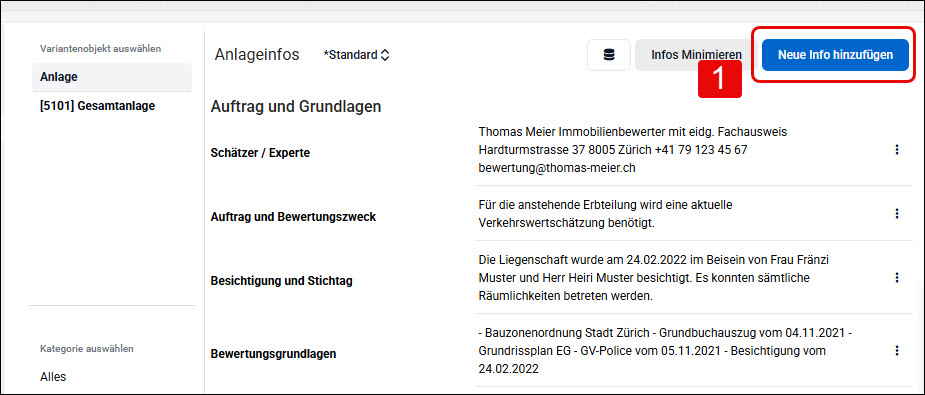Open the three-dot menu for Schätzer / Experte

pyautogui.click(x=897, y=150)
